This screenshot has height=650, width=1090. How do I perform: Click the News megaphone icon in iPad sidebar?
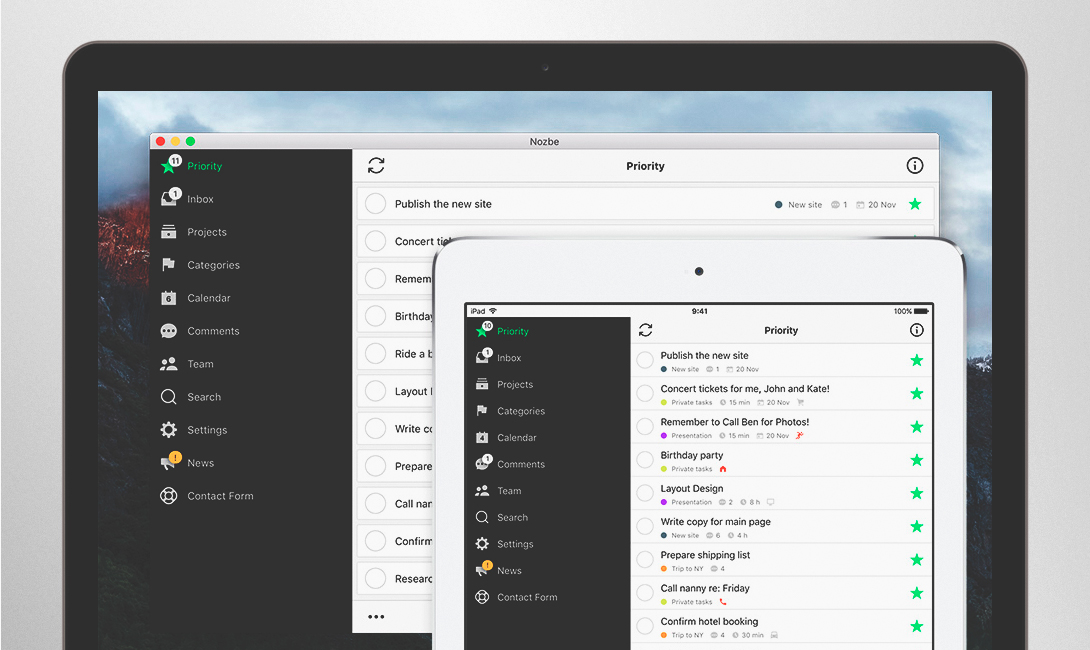click(482, 570)
